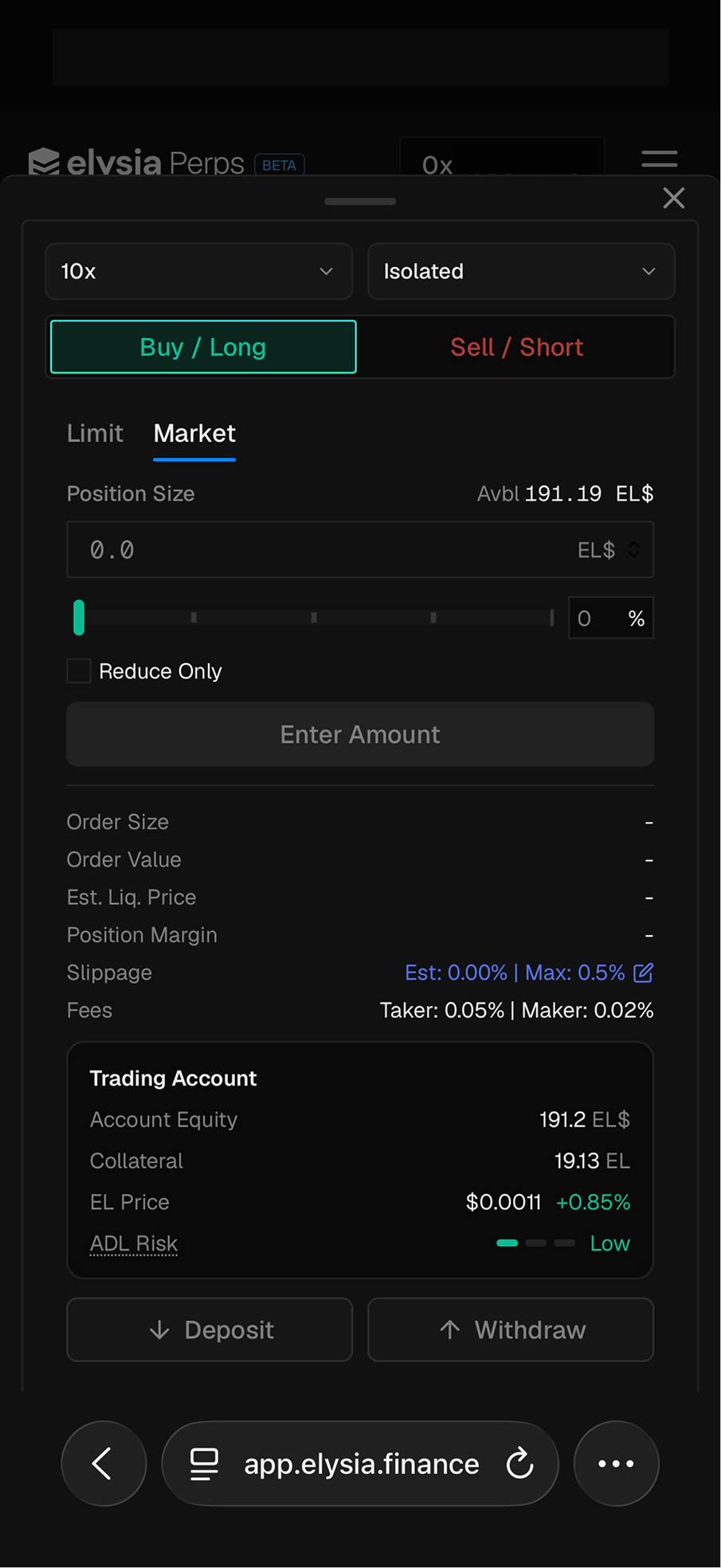This screenshot has height=1568, width=721.
Task: Set slider to 75% tick mark
Action: [x=433, y=618]
